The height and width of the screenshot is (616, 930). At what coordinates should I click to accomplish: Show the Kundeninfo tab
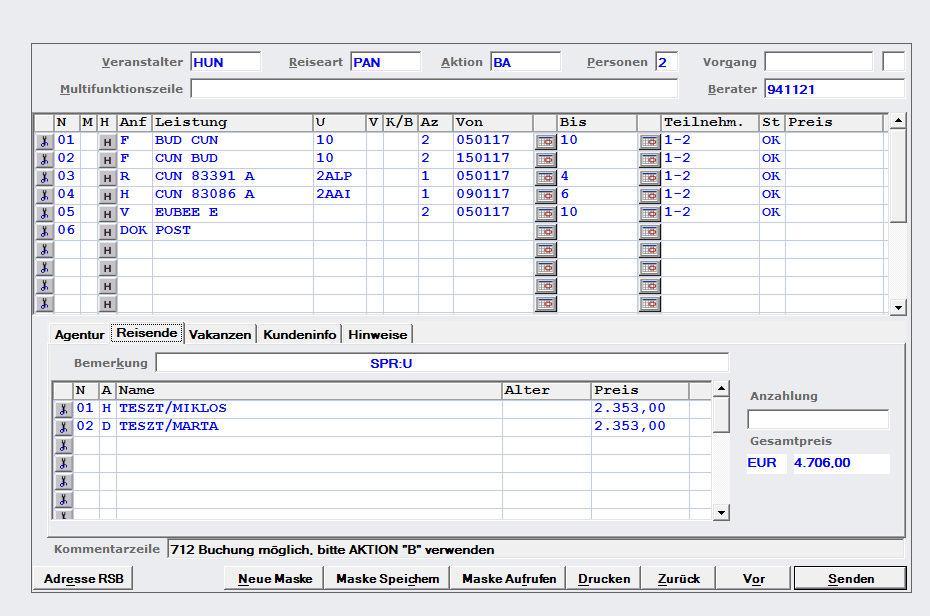(300, 334)
